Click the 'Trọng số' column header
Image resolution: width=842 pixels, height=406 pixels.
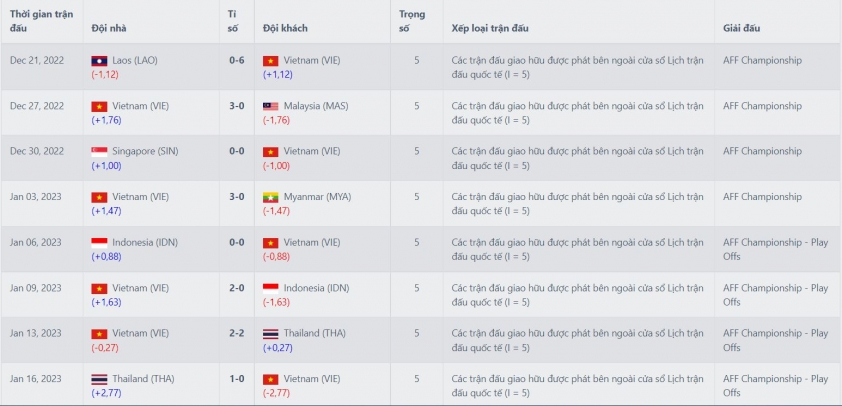pos(412,21)
